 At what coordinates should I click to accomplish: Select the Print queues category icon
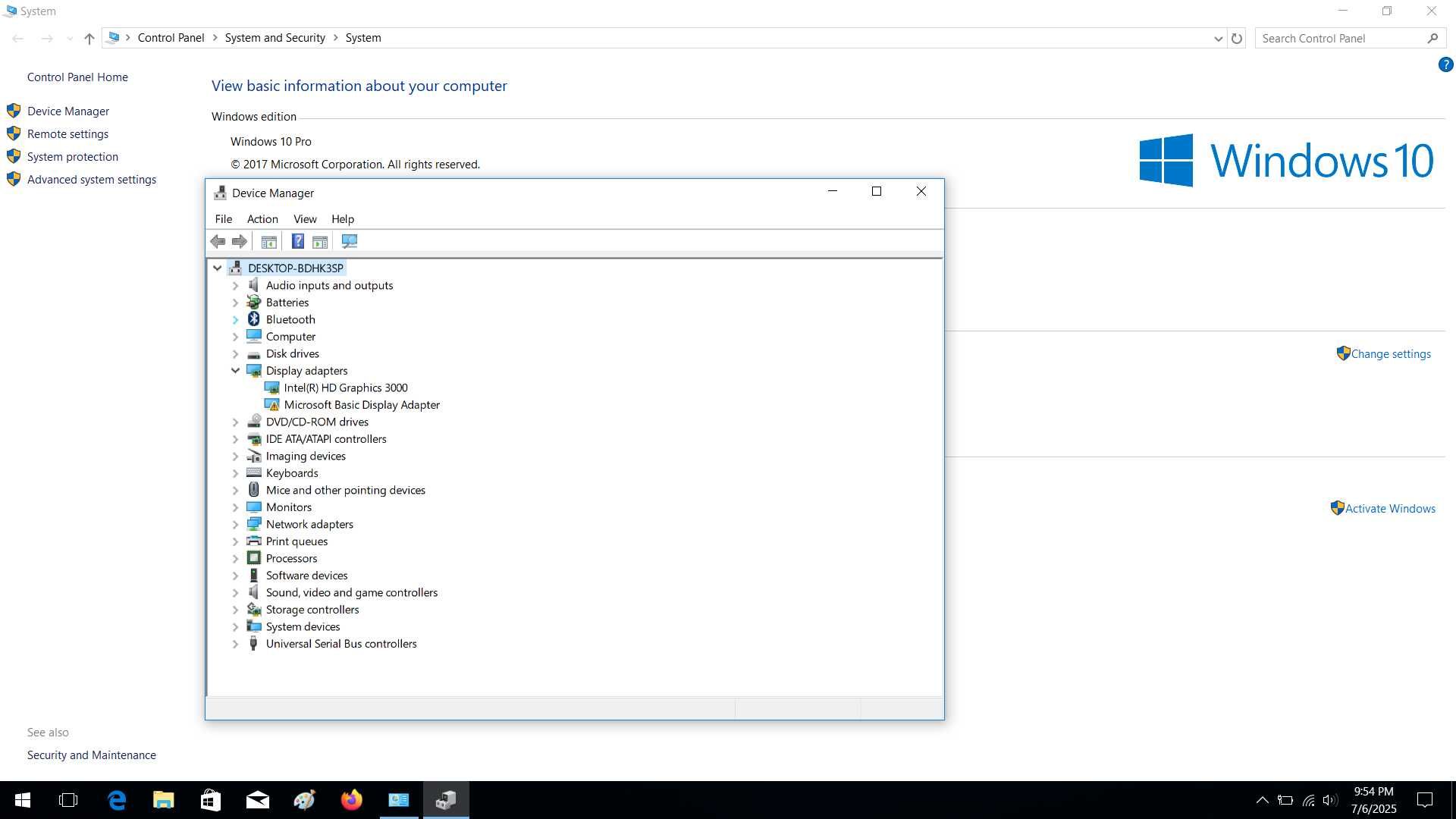click(x=254, y=541)
